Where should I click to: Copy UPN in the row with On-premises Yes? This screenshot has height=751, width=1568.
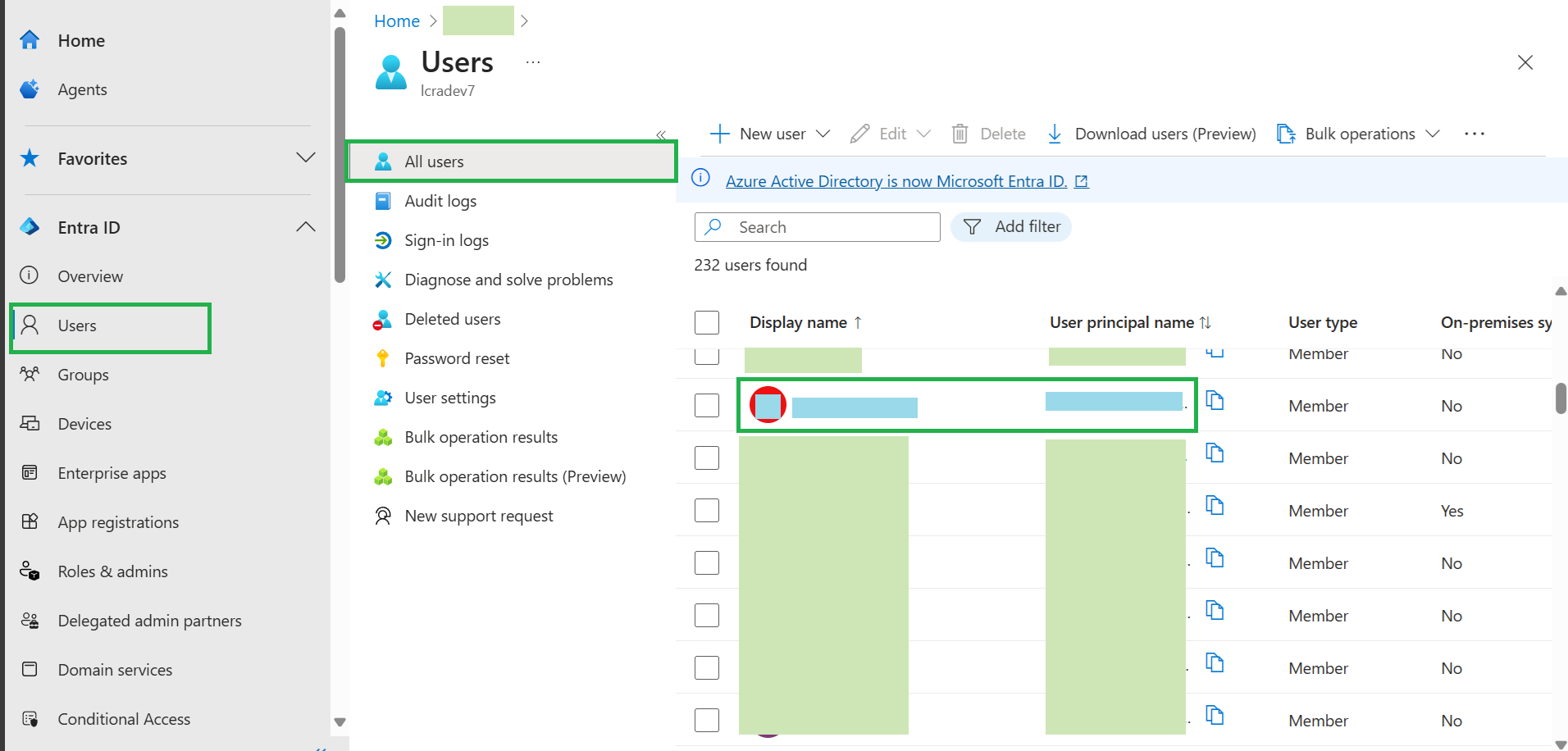(1215, 506)
